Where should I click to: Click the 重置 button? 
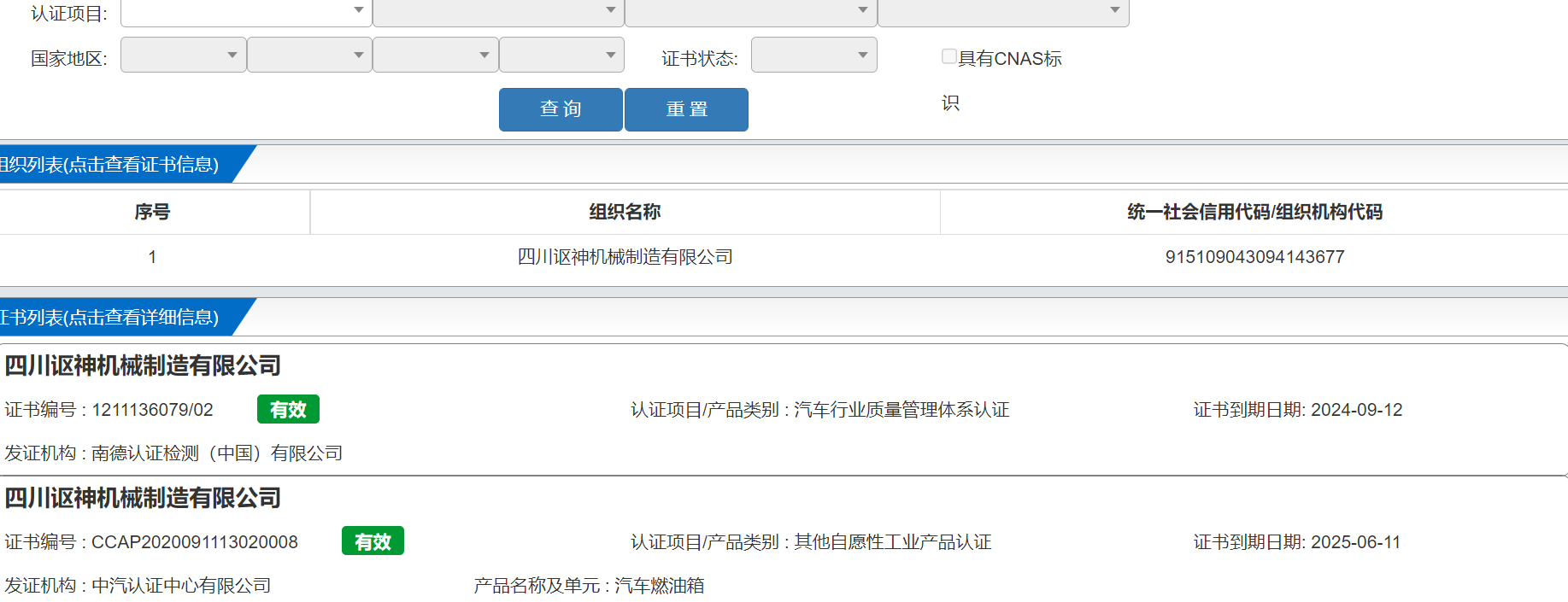pos(686,109)
